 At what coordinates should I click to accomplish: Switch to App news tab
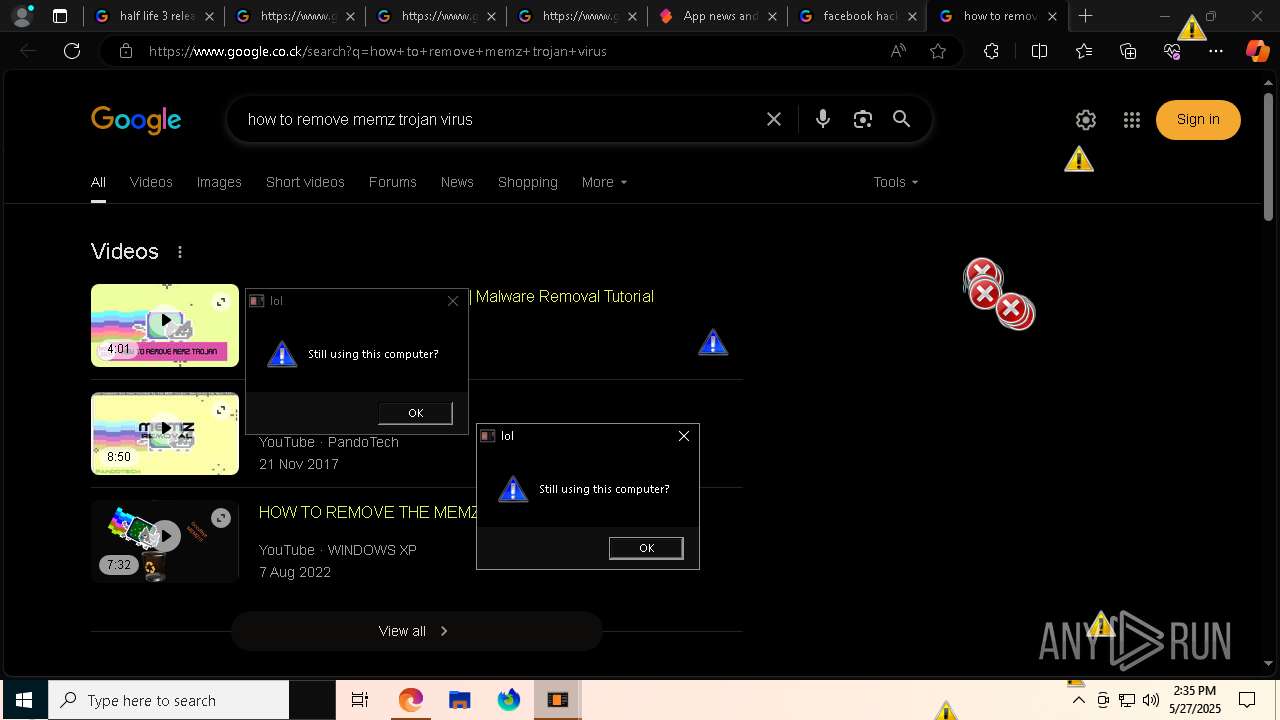(718, 16)
